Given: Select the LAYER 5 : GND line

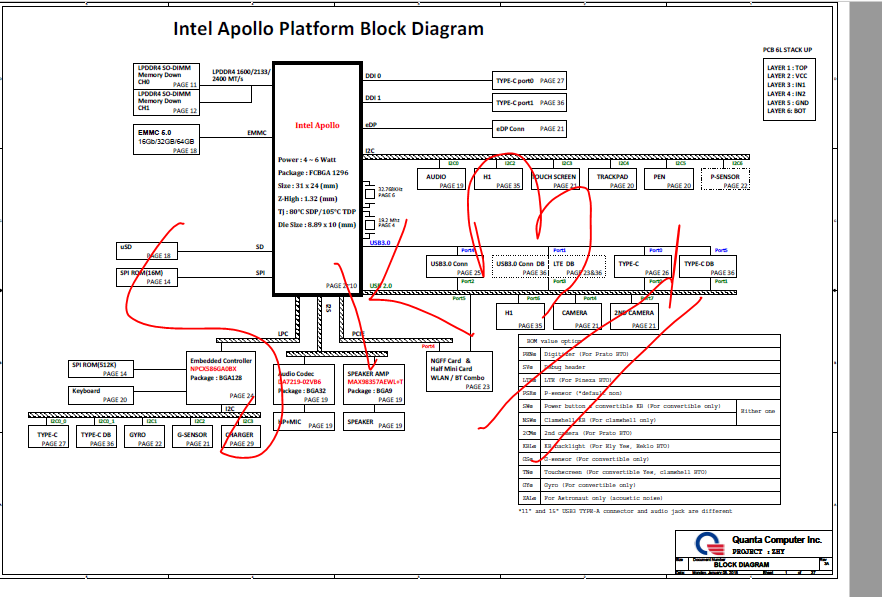Looking at the screenshot, I should [x=788, y=103].
